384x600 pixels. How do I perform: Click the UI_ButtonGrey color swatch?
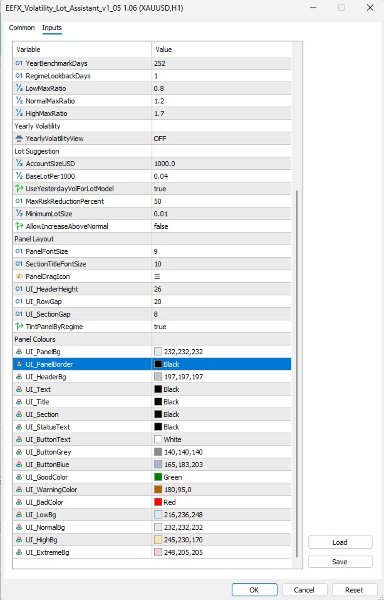pyautogui.click(x=158, y=452)
